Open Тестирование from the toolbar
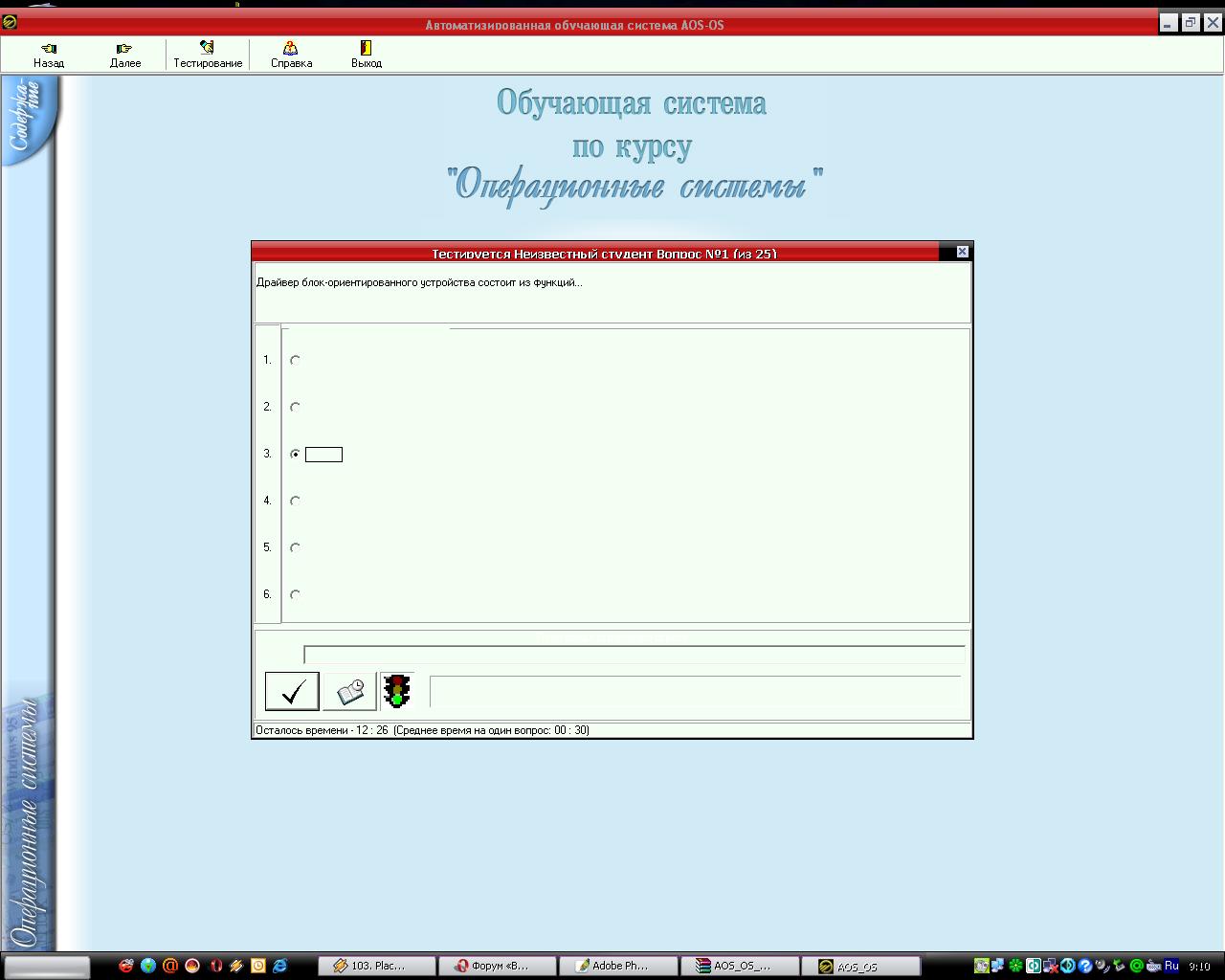 [x=207, y=48]
